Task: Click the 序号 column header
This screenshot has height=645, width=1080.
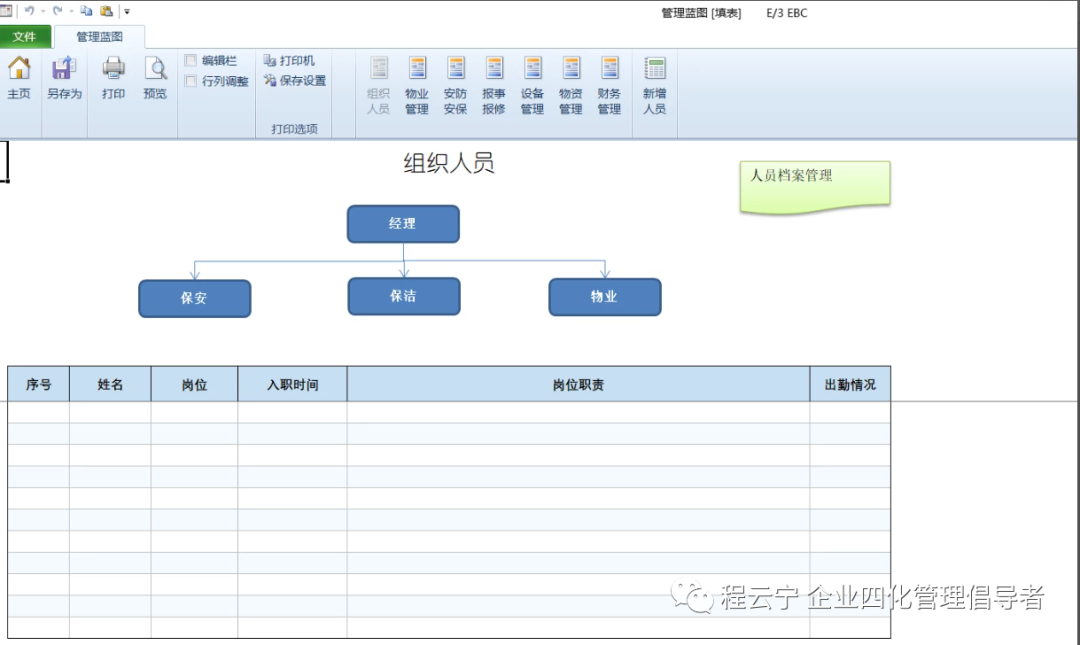Action: coord(39,384)
